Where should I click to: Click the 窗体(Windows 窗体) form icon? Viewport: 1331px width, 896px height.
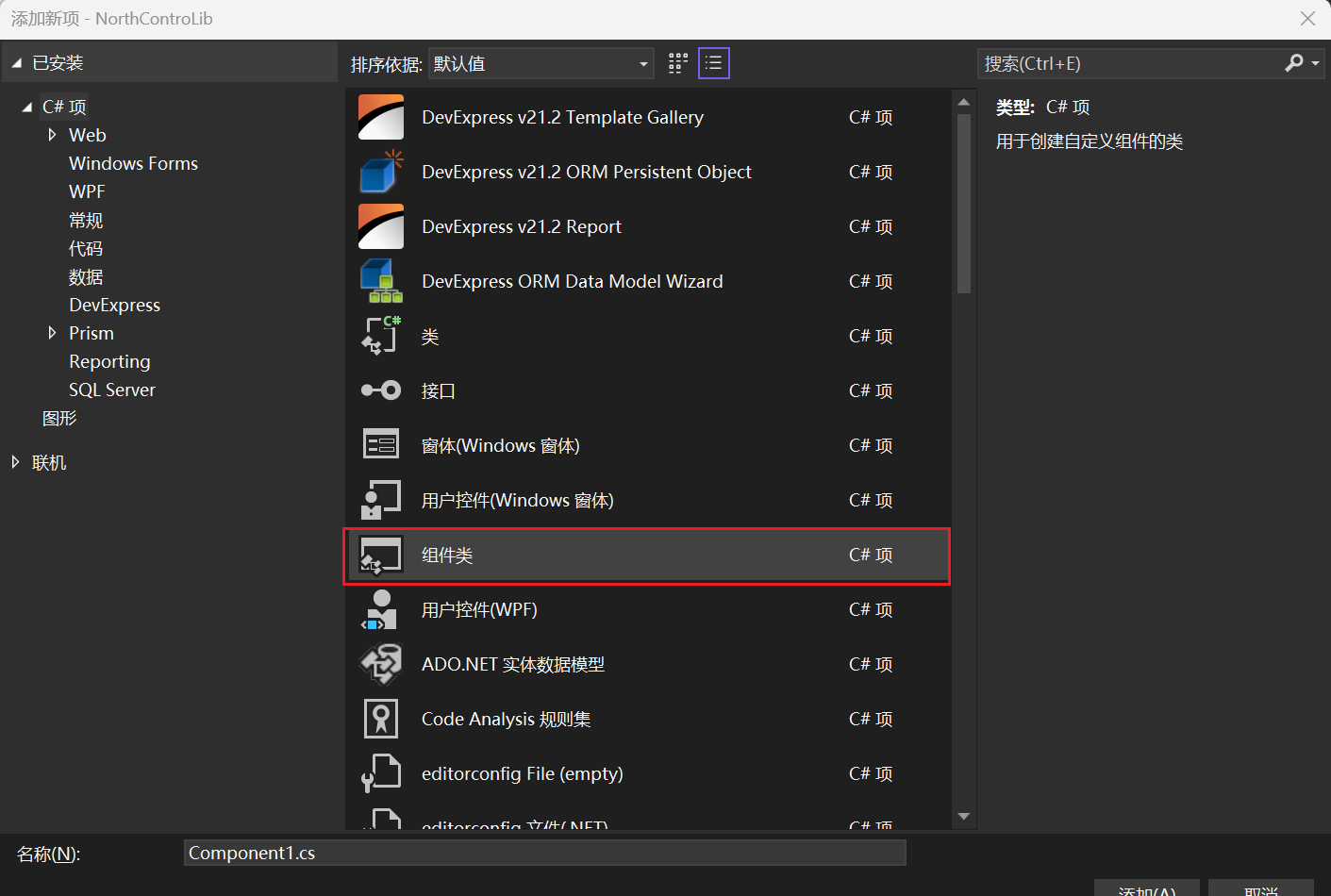click(x=381, y=445)
